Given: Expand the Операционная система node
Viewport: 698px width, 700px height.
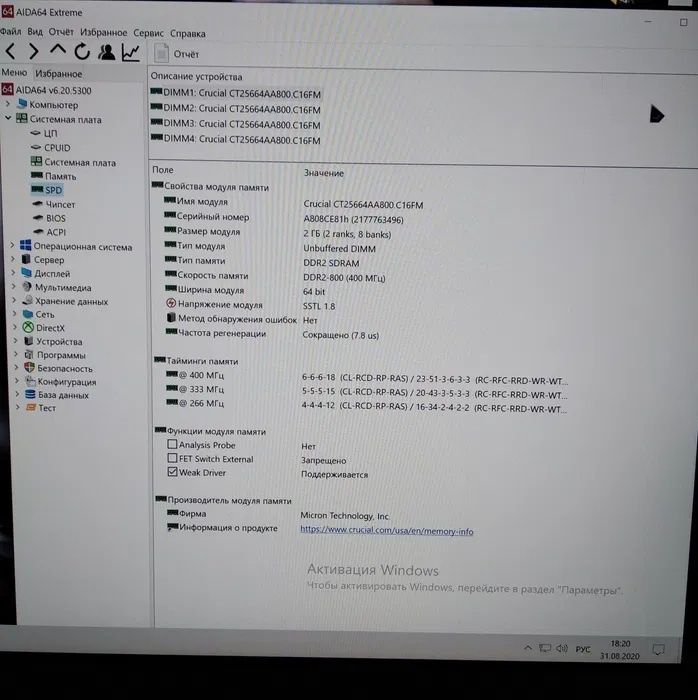Looking at the screenshot, I should coord(12,245).
